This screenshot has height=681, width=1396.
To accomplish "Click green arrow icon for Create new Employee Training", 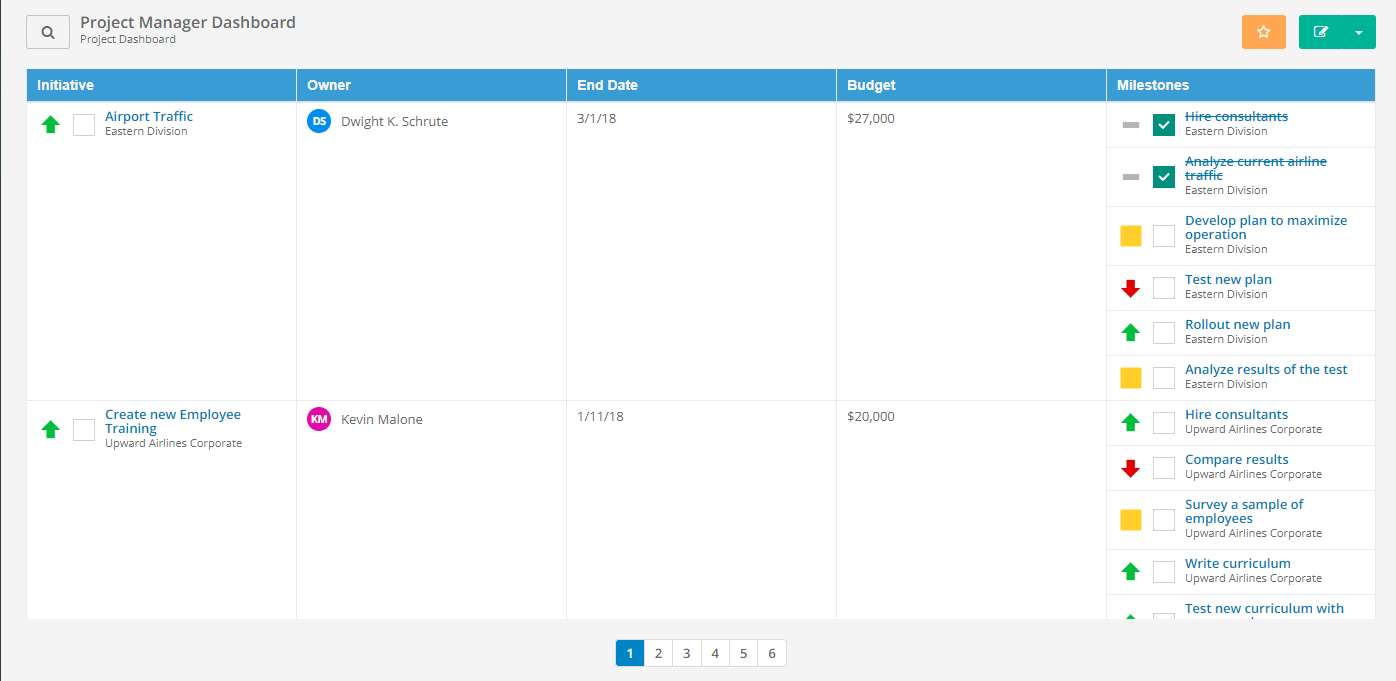I will pyautogui.click(x=50, y=429).
